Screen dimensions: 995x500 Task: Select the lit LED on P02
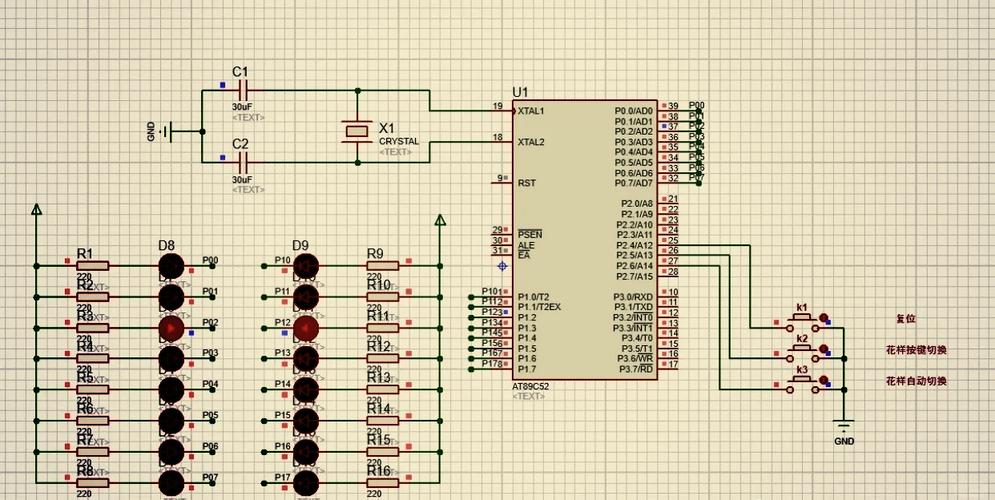(171, 328)
